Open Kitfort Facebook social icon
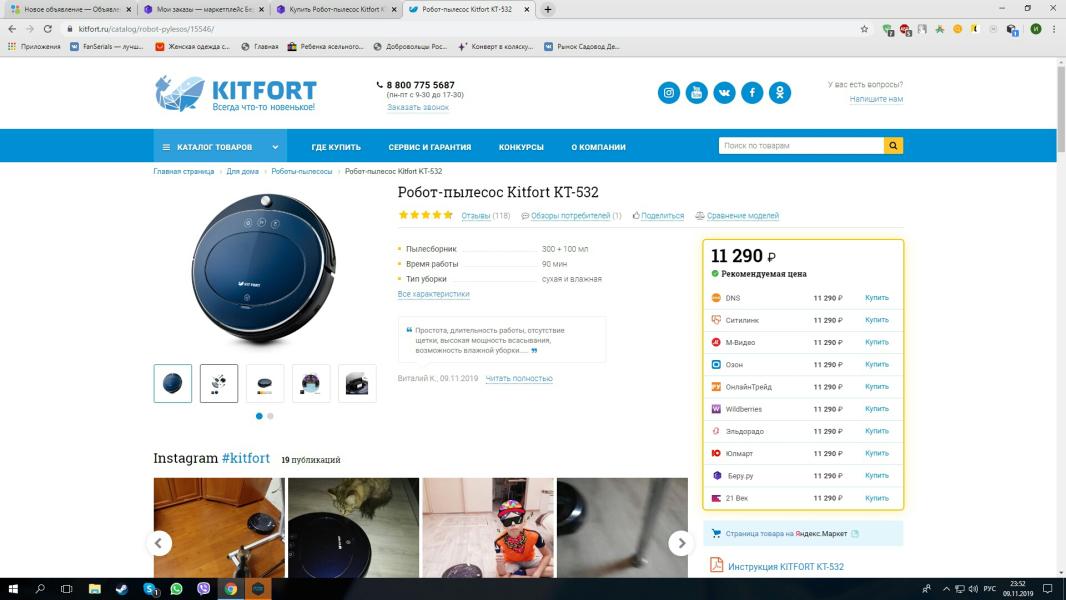This screenshot has height=600, width=1066. coord(752,92)
